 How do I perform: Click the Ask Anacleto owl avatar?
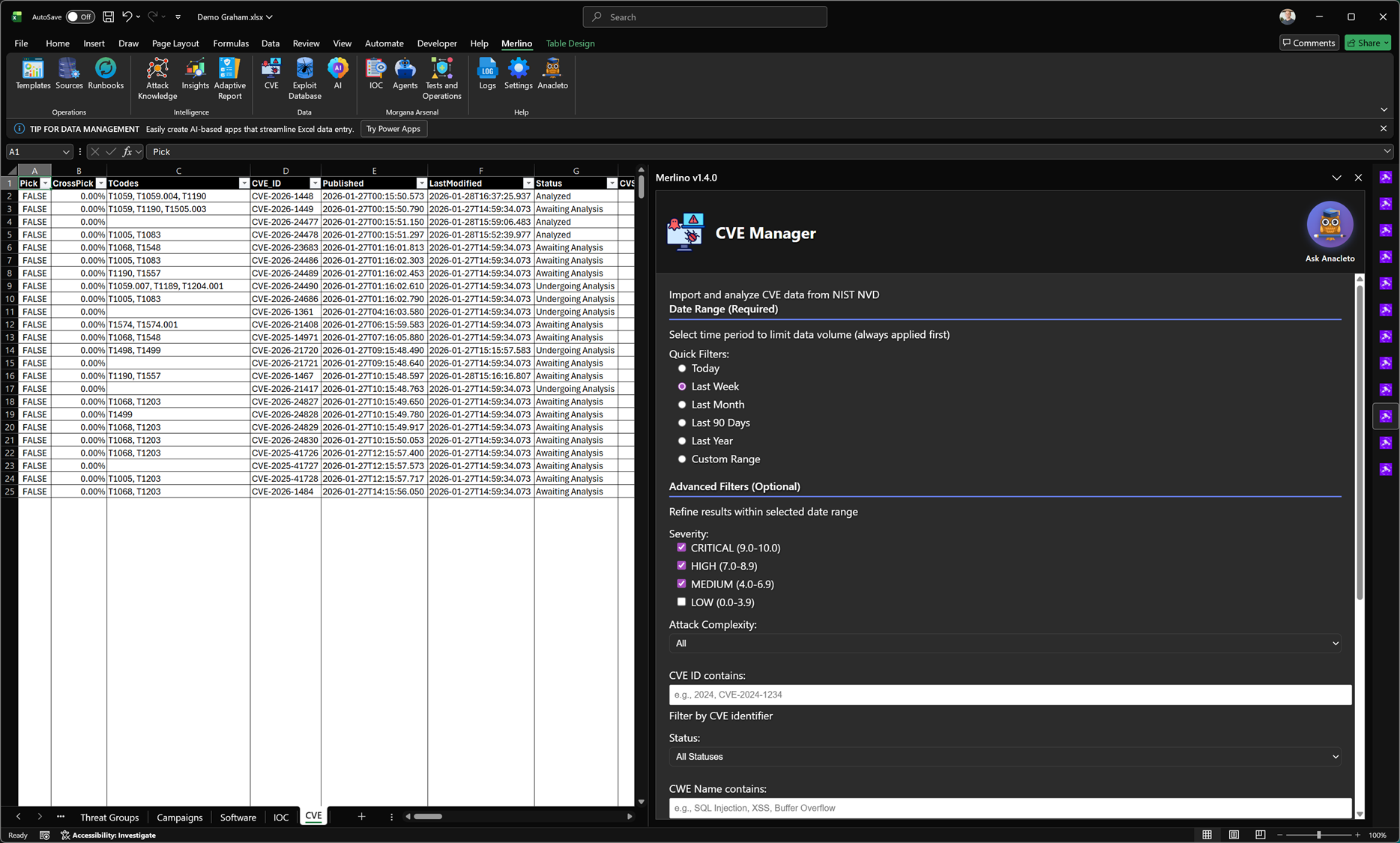point(1330,225)
